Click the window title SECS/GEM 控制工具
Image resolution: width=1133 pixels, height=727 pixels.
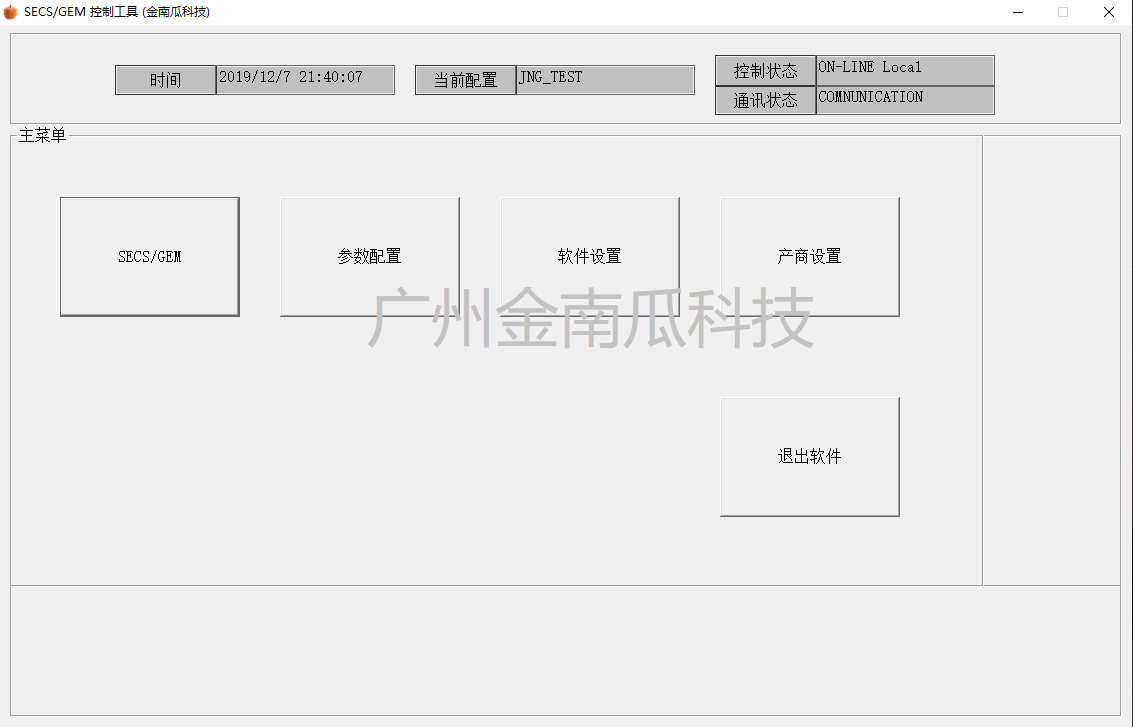pos(116,12)
